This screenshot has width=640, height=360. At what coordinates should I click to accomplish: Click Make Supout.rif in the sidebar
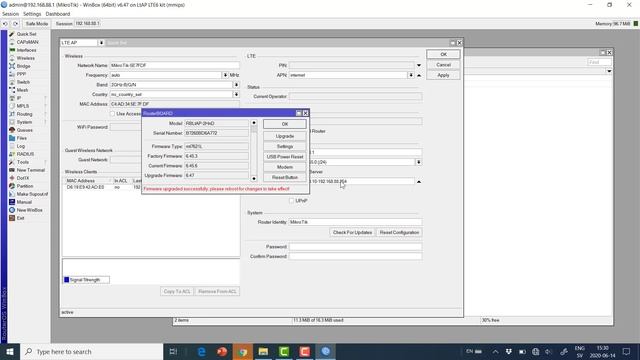(32, 194)
